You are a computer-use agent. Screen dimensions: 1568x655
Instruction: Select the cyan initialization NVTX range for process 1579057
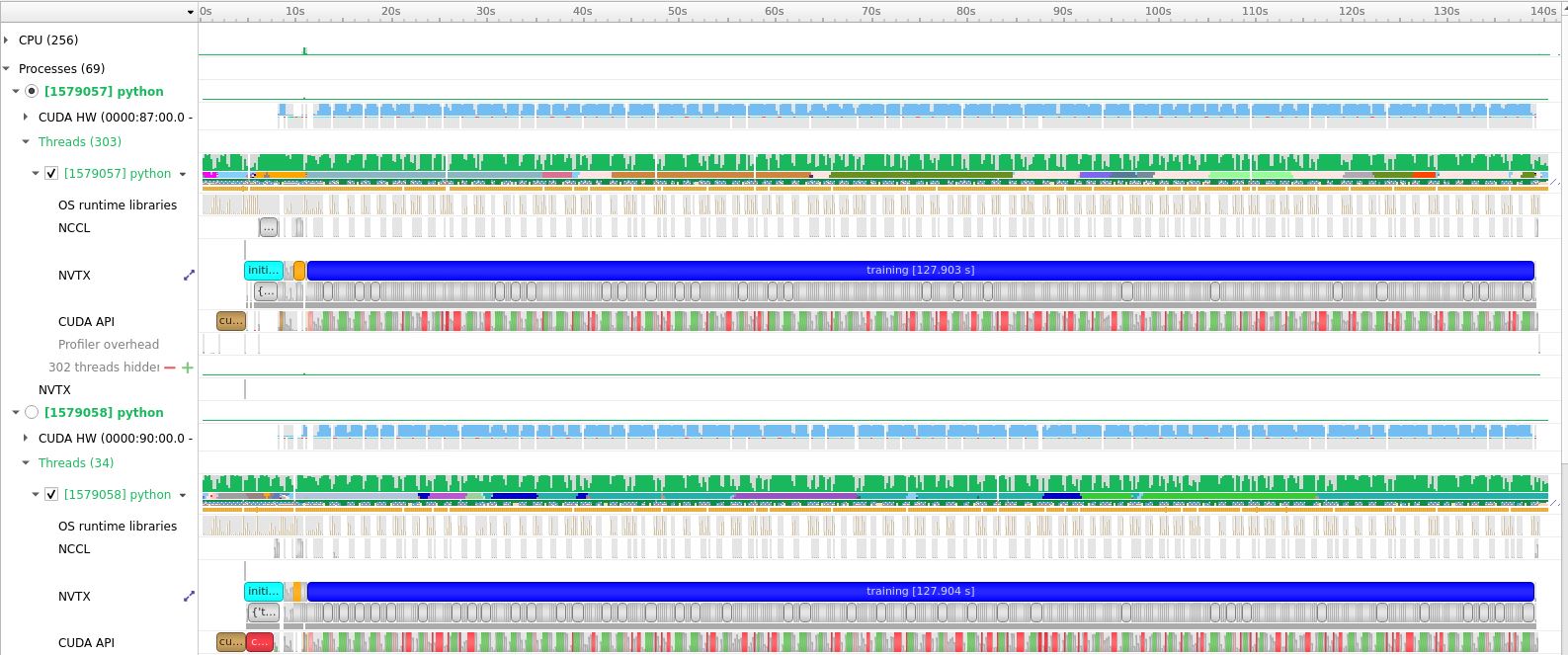[x=263, y=270]
